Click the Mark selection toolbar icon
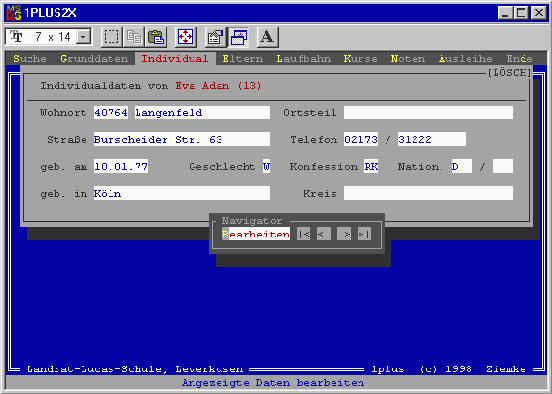This screenshot has width=552, height=394. pyautogui.click(x=111, y=37)
